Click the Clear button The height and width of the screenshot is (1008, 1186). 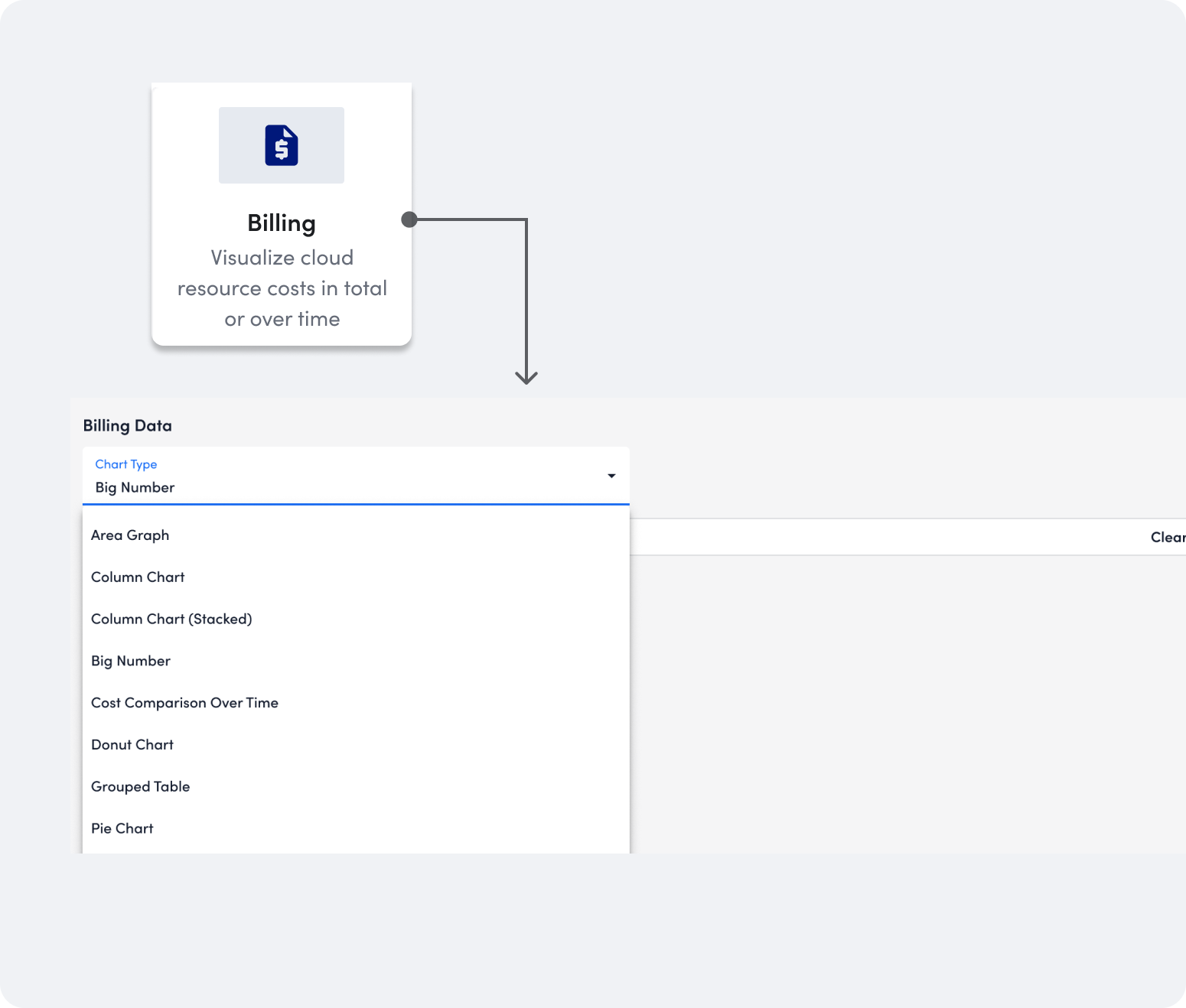click(x=1168, y=537)
